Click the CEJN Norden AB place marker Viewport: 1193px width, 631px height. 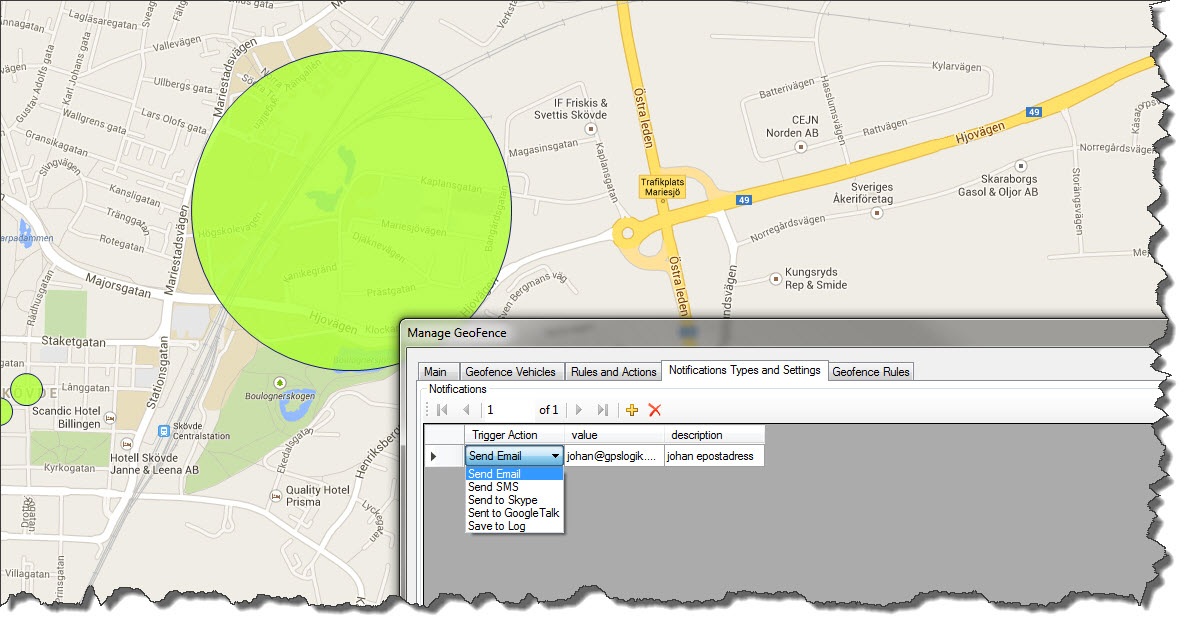tap(800, 147)
